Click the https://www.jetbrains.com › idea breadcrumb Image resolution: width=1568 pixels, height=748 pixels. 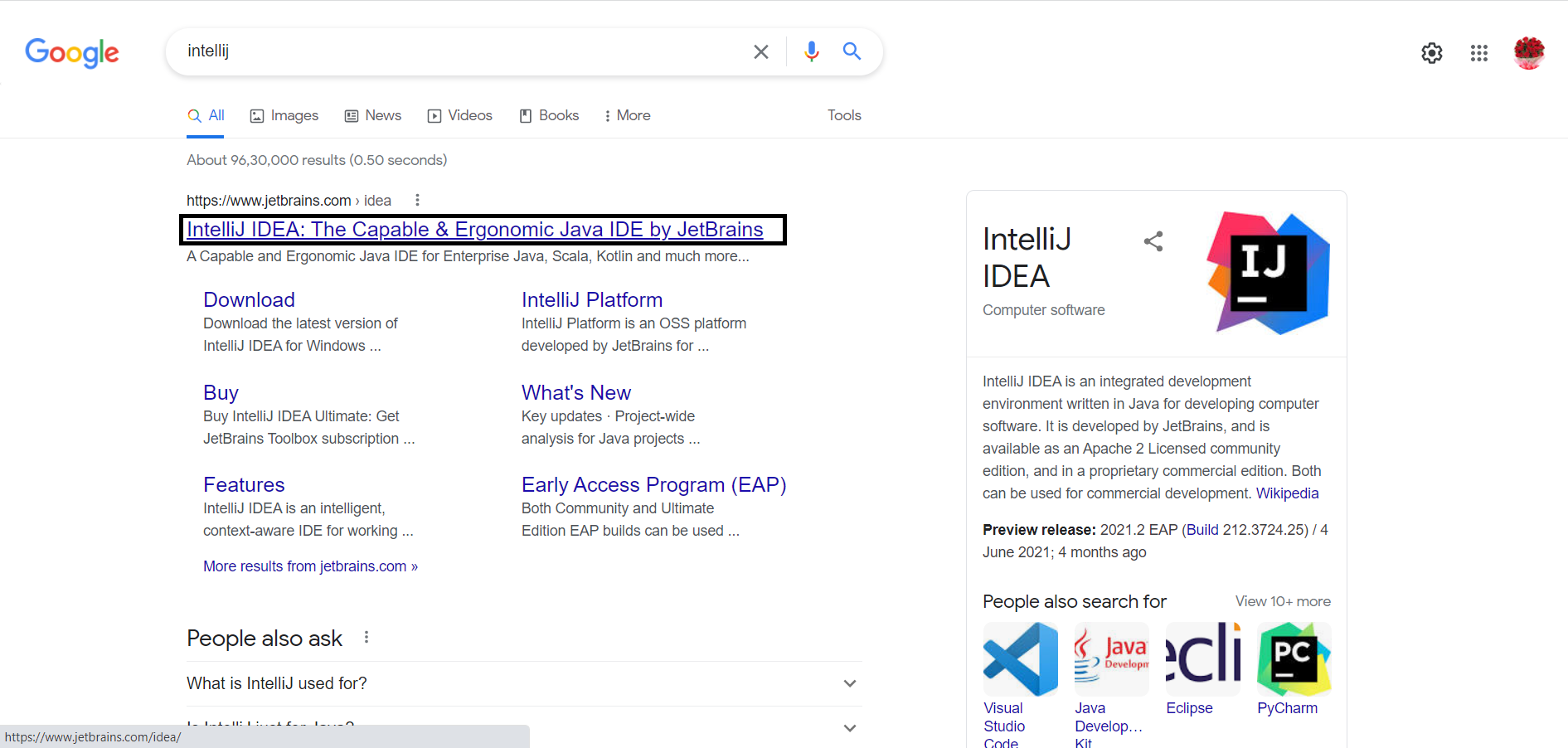[289, 201]
